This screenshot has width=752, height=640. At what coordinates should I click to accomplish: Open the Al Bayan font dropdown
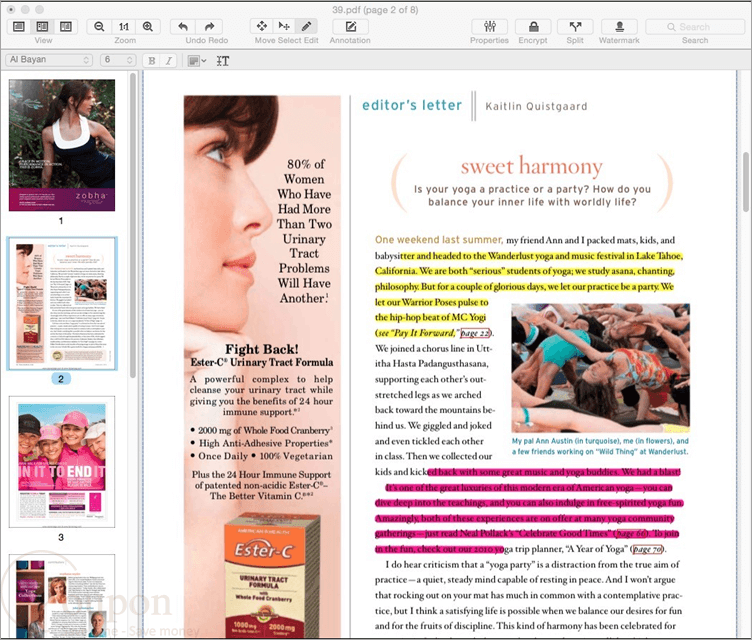coord(48,59)
